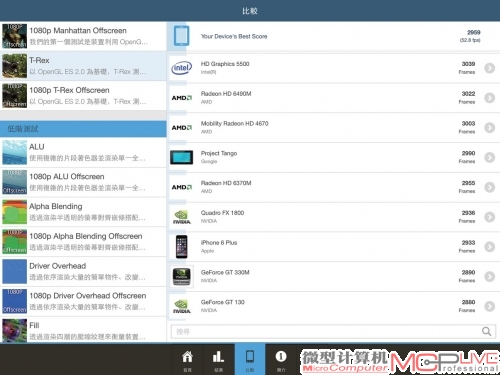This screenshot has width=500, height=375.
Task: Click the GeForce GT 130 name
Action: point(223,302)
